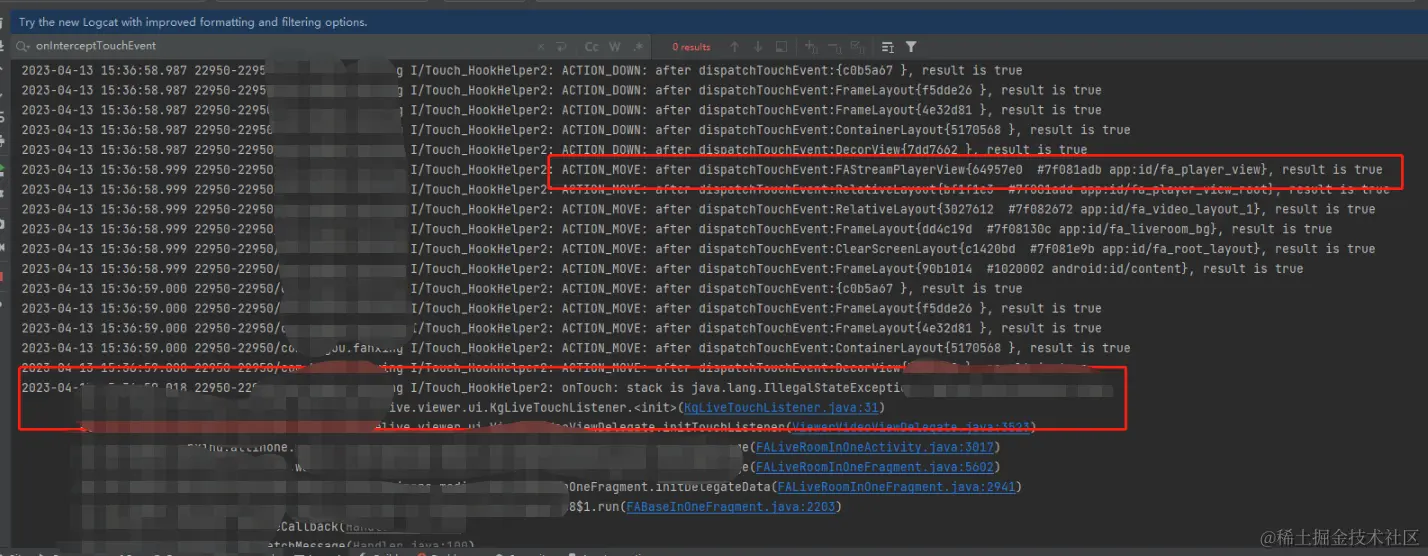
Task: Click log line FrameLayout fa_liveroom_bg
Action: pos(676,229)
